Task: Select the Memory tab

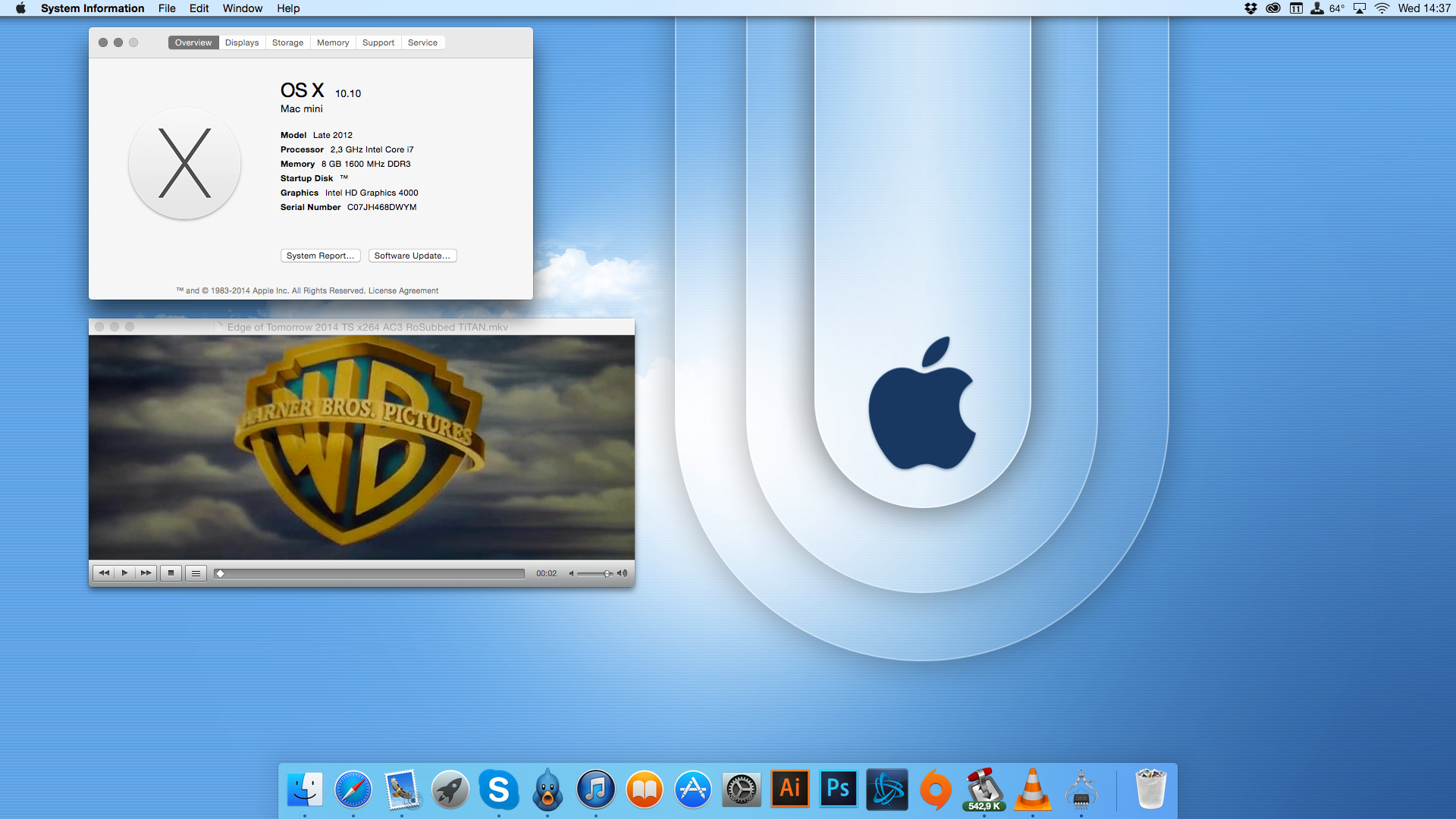Action: [x=332, y=42]
